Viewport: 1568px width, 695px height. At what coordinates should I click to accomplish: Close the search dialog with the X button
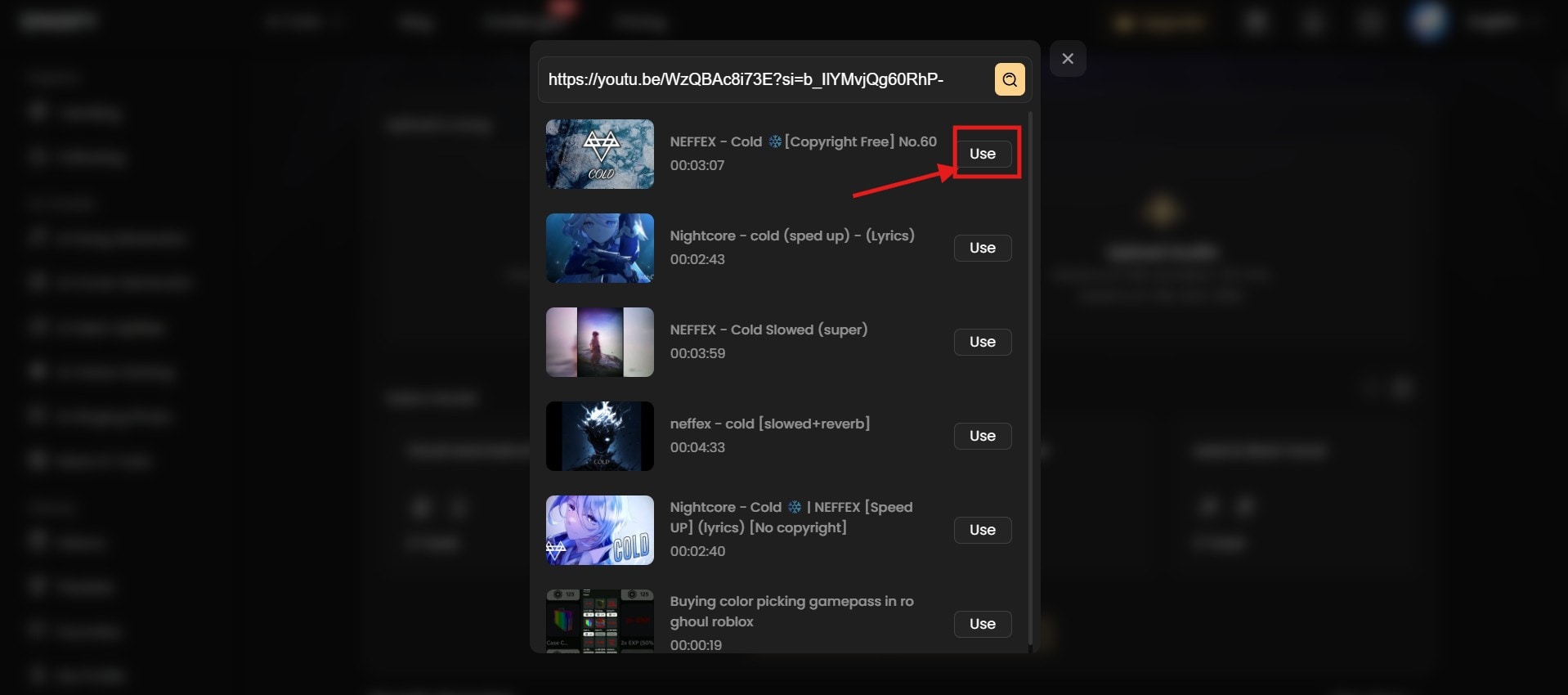coord(1068,59)
